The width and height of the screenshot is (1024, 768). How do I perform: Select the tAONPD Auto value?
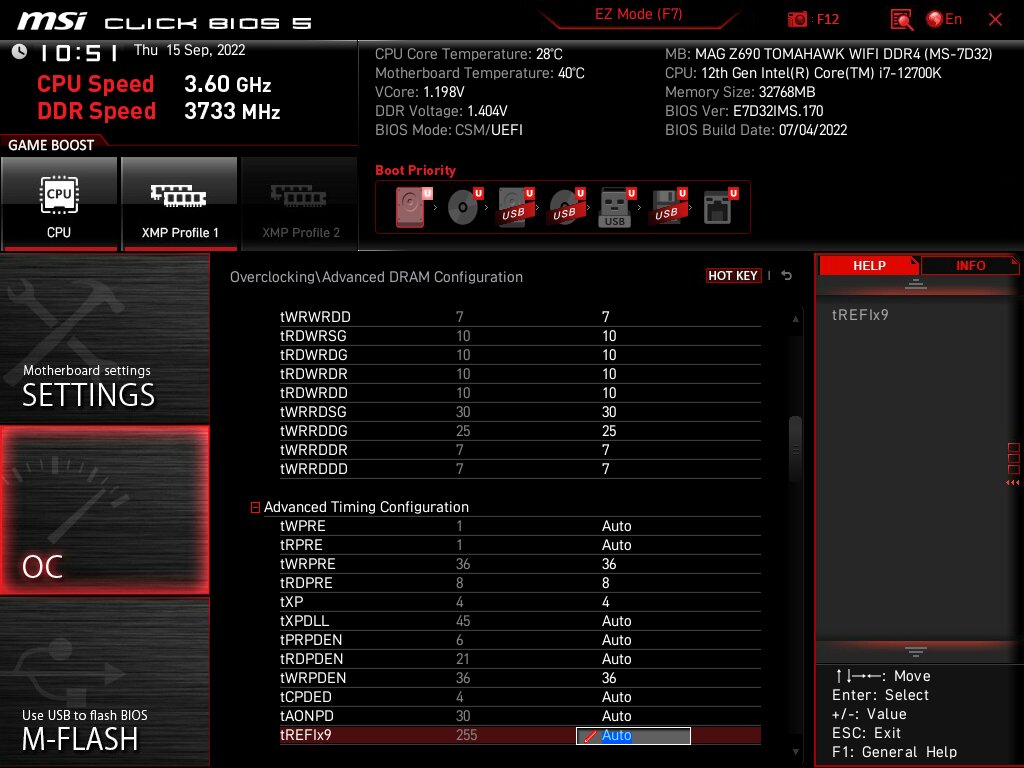[x=616, y=716]
